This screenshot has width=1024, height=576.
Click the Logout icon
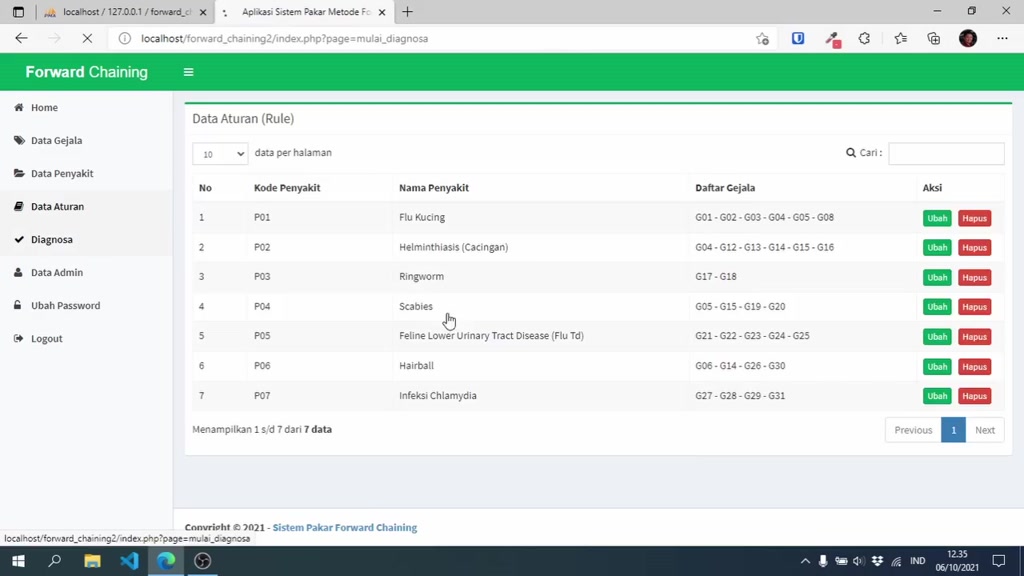click(18, 338)
